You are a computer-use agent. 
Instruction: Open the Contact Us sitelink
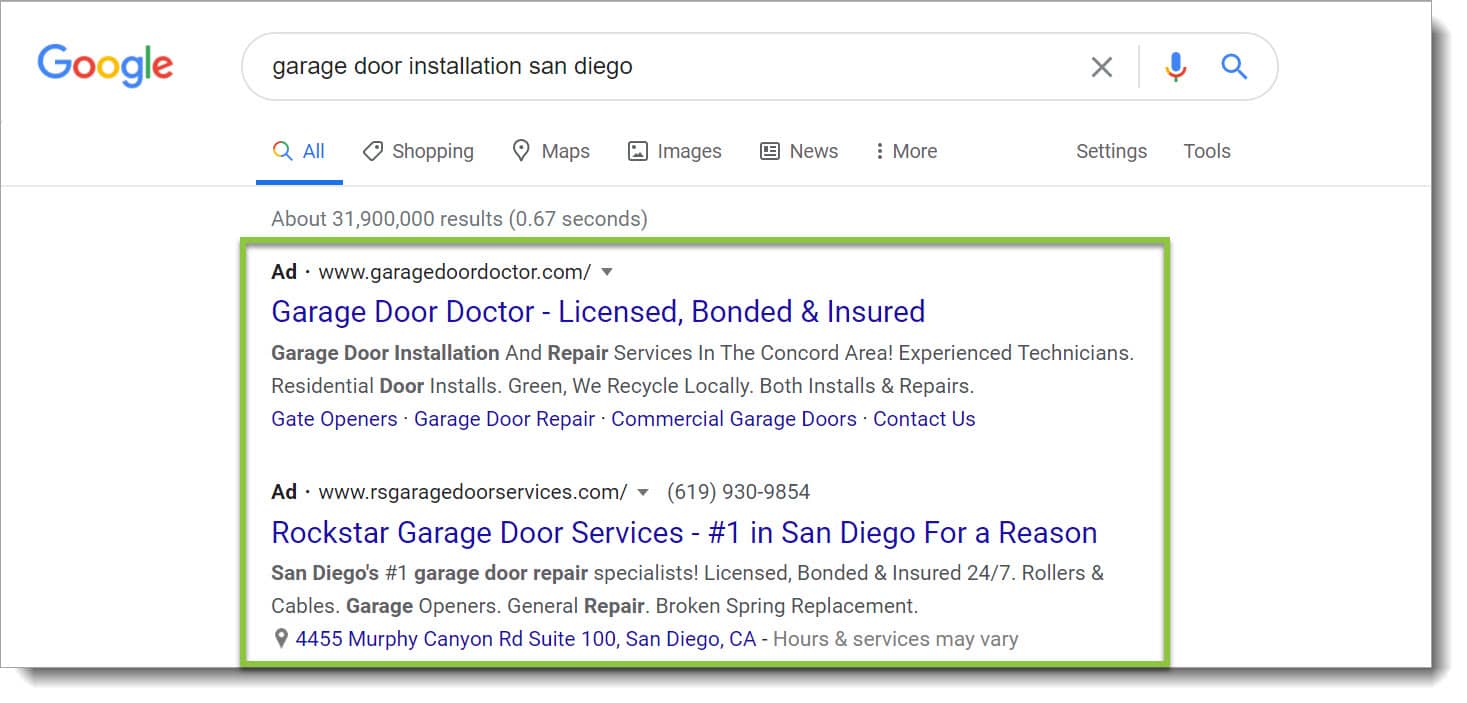(x=924, y=419)
